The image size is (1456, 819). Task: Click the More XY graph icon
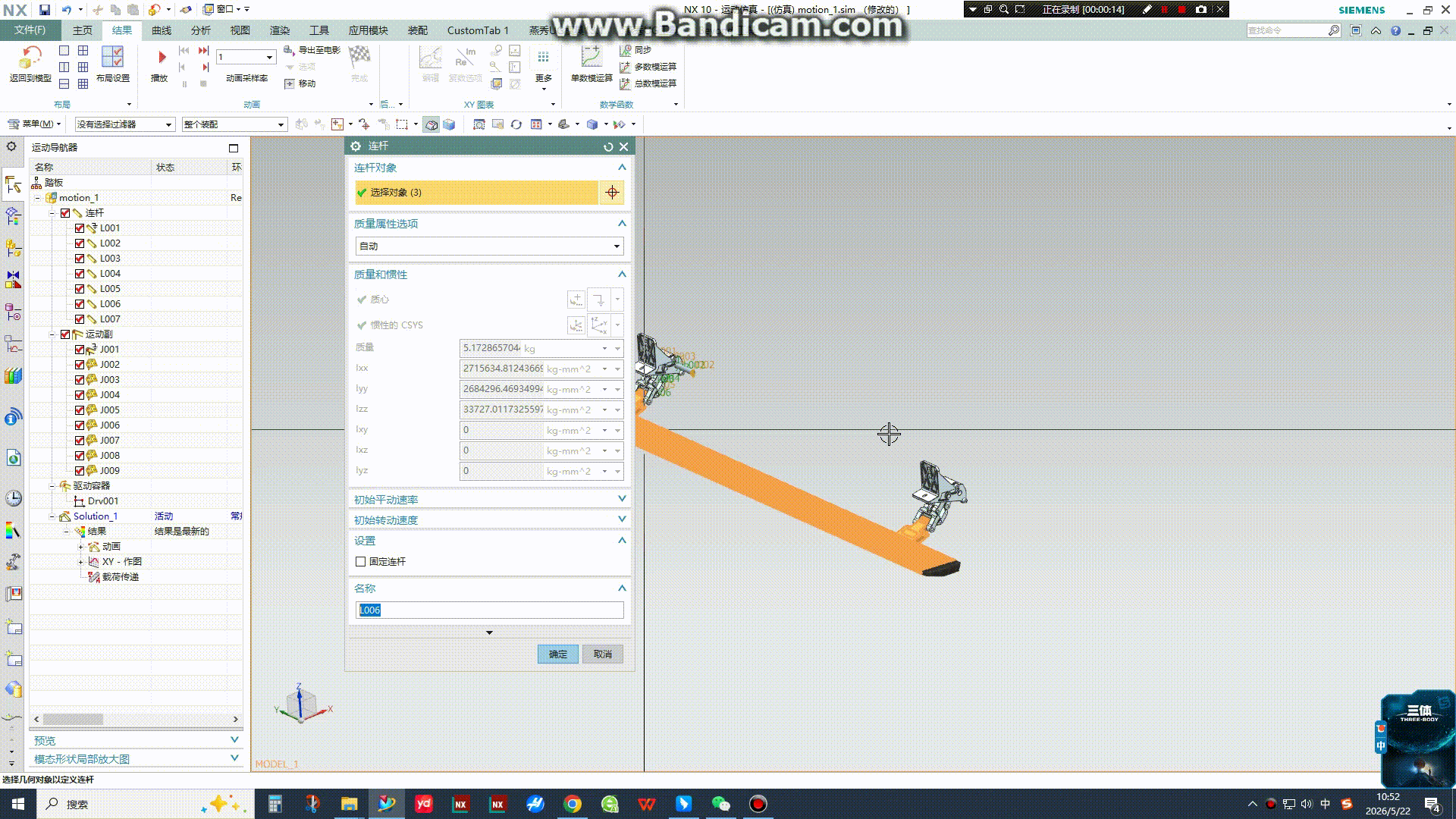(x=543, y=58)
